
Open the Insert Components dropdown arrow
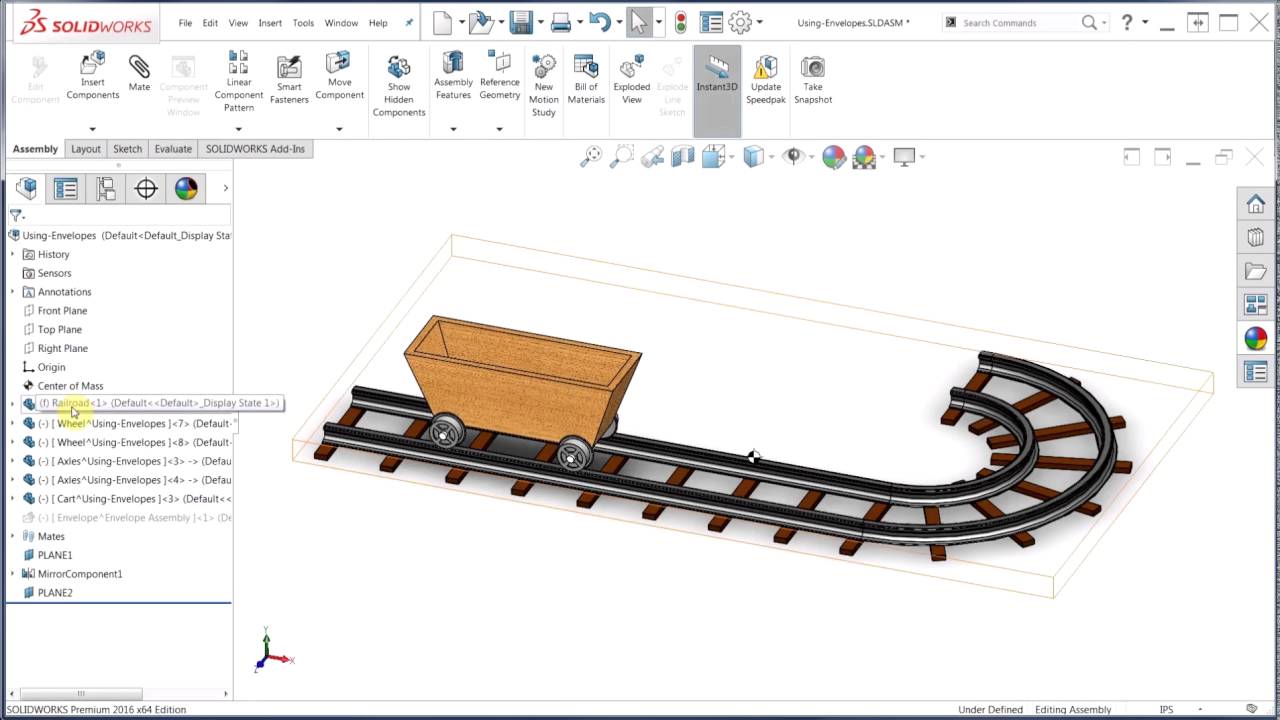click(x=92, y=129)
